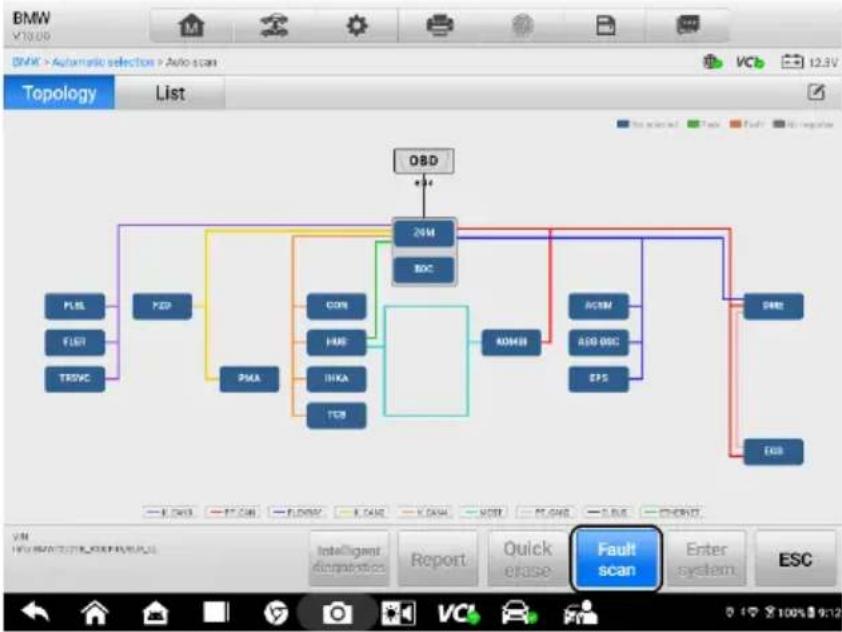
Task: Click the ETHERNET green legend entry
Action: point(672,512)
